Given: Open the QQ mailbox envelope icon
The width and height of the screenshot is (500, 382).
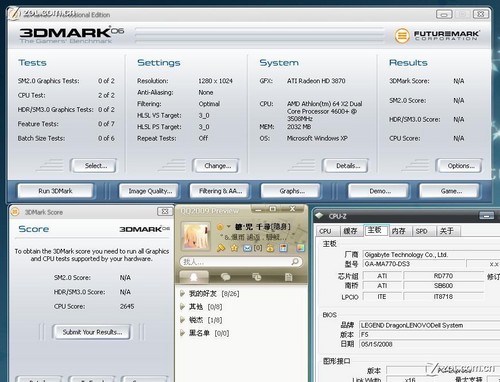Looking at the screenshot, I should coord(247,248).
